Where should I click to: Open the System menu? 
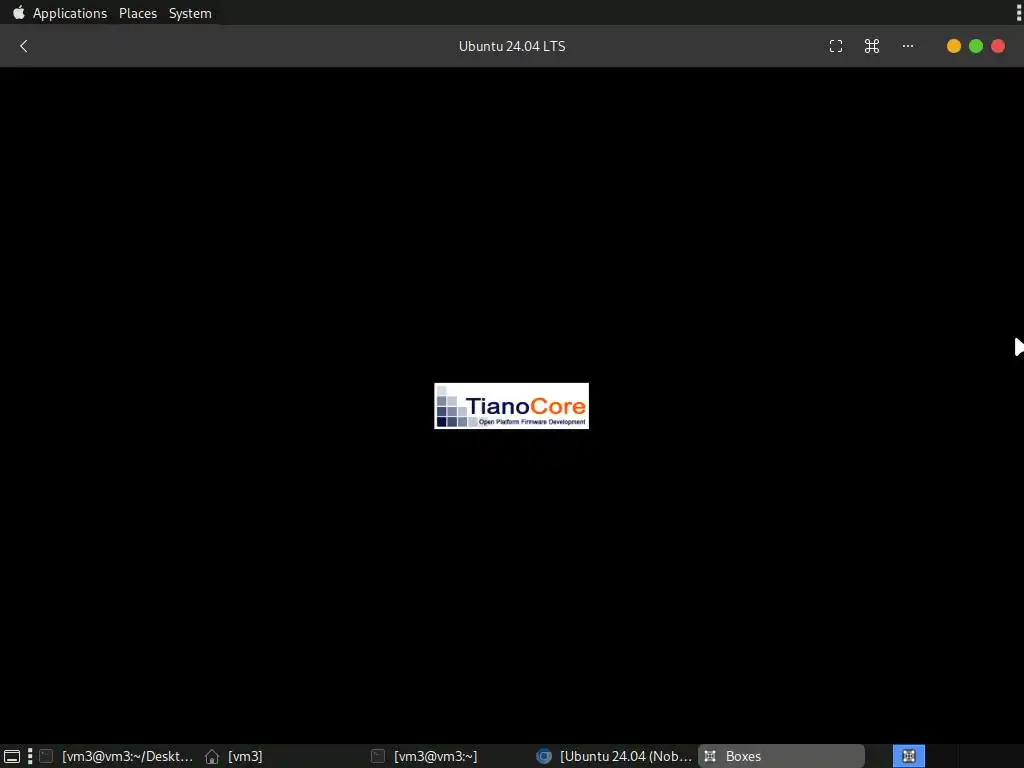tap(190, 13)
